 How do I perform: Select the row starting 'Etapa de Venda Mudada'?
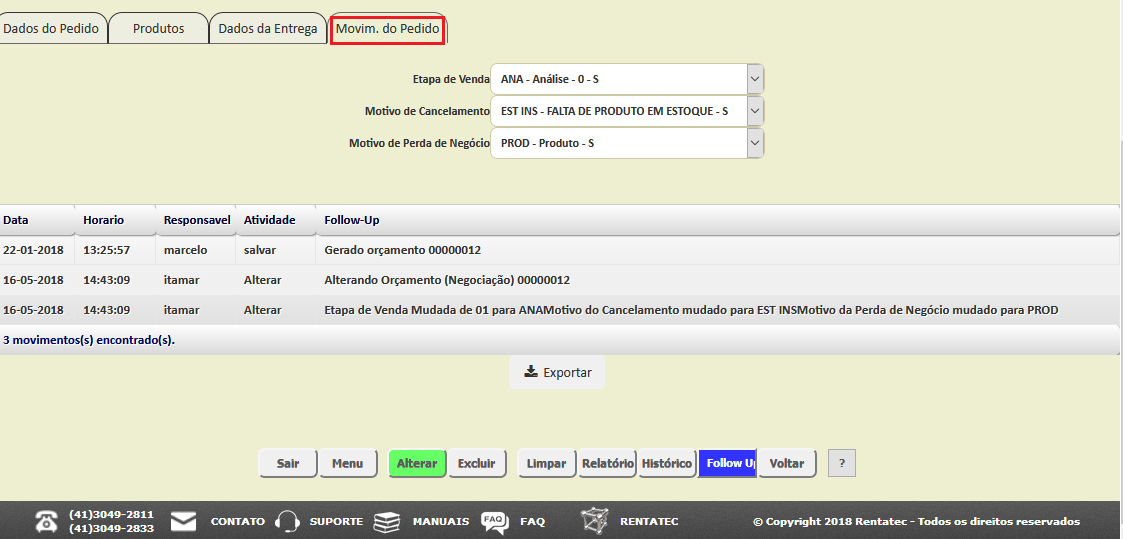[x=559, y=310]
